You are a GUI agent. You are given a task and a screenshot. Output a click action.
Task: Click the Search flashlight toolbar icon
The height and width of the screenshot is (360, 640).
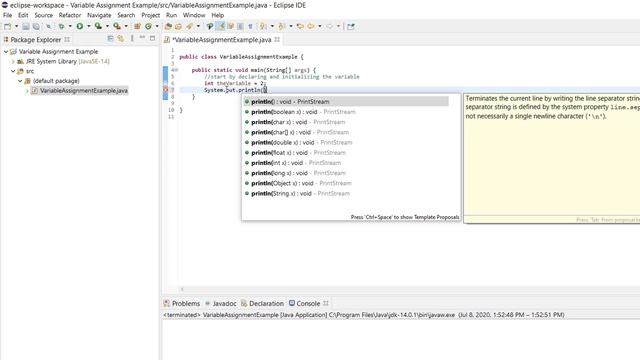189,27
